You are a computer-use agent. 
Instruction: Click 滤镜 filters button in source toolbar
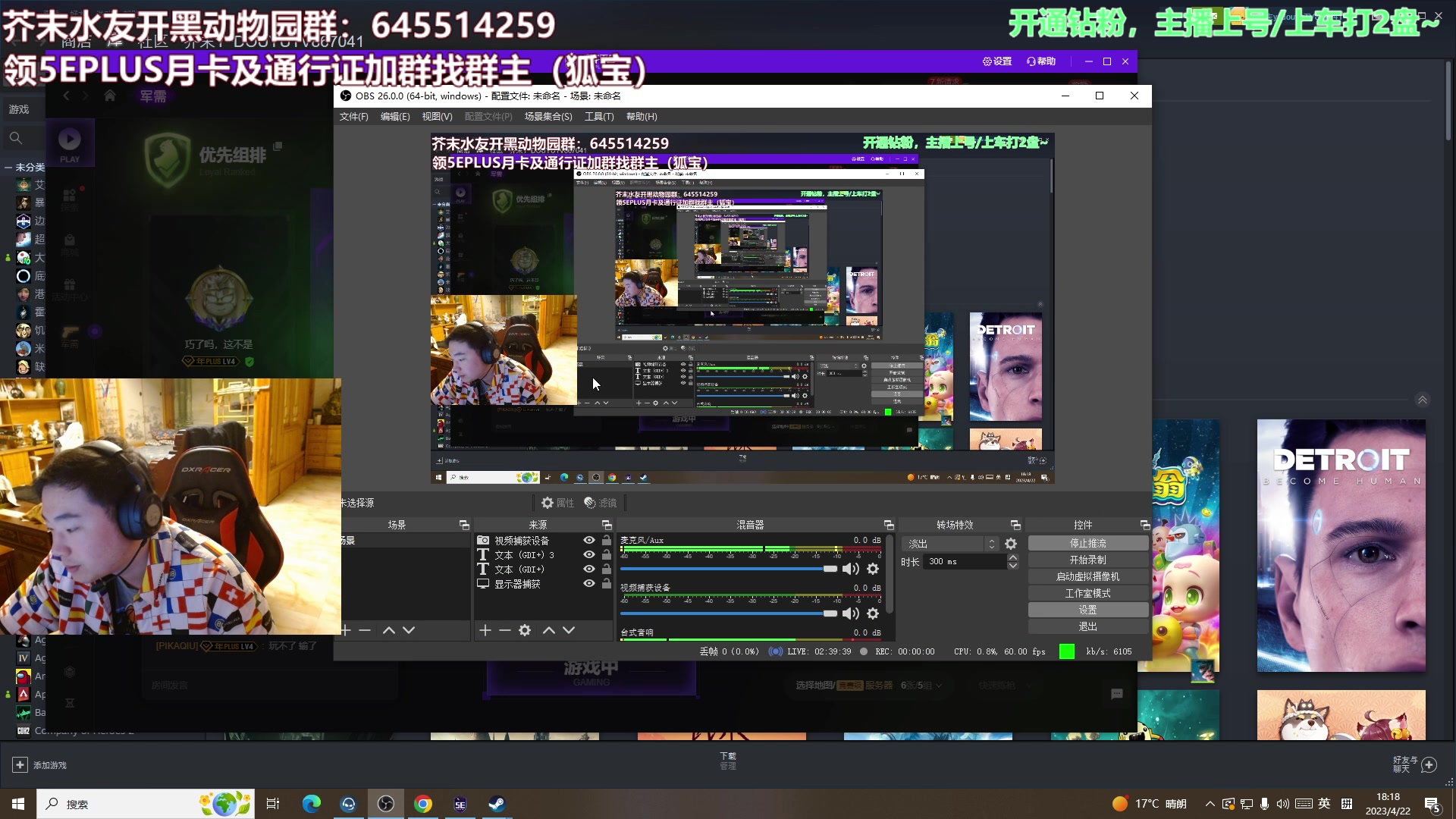click(601, 503)
